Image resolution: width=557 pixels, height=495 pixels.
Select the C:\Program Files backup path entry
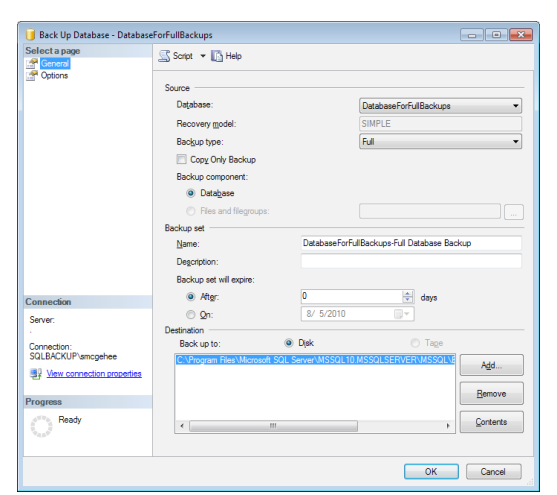tap(315, 360)
